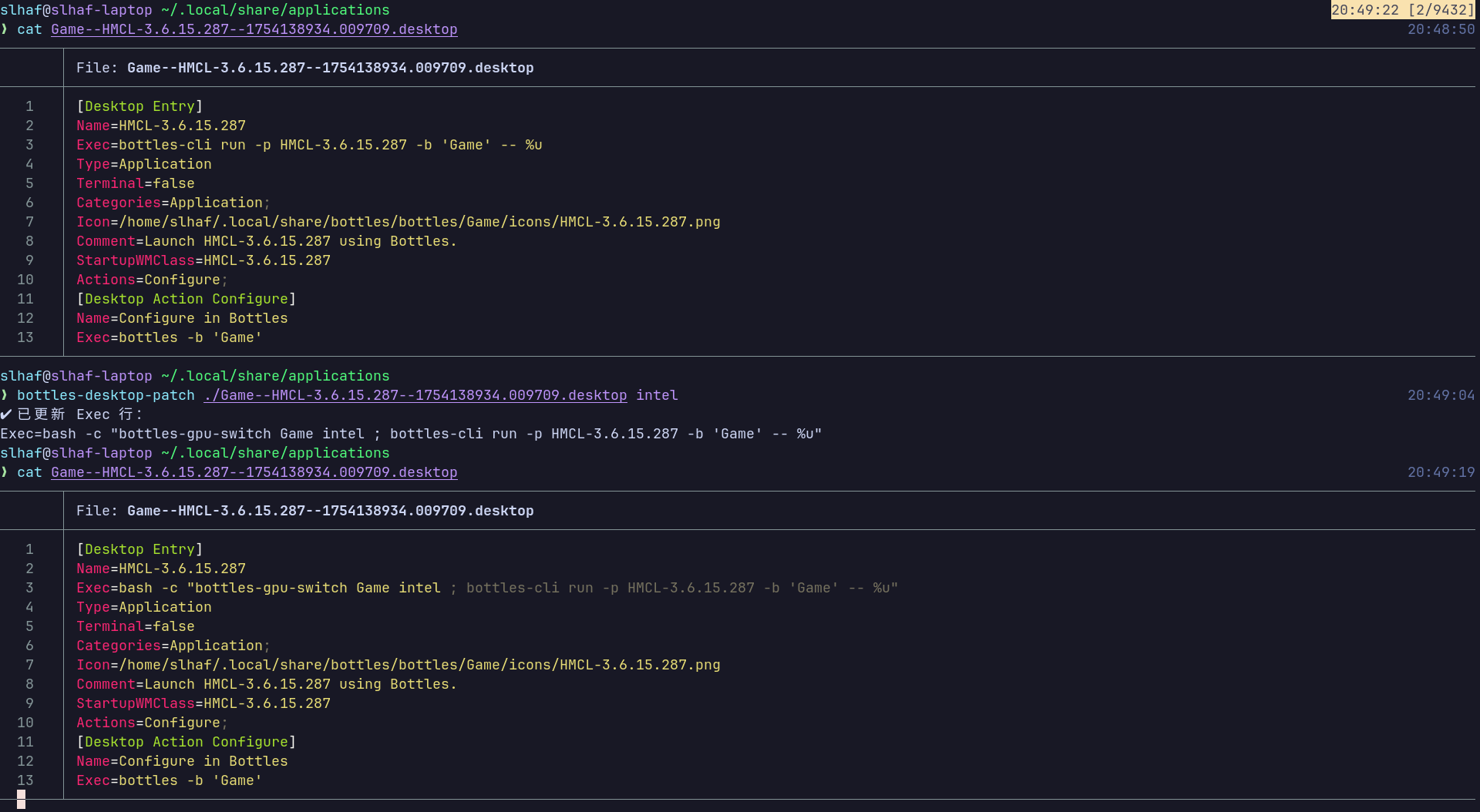Image resolution: width=1480 pixels, height=812 pixels.
Task: Click the terminal cursor block at the bottom
Action: coord(21,799)
